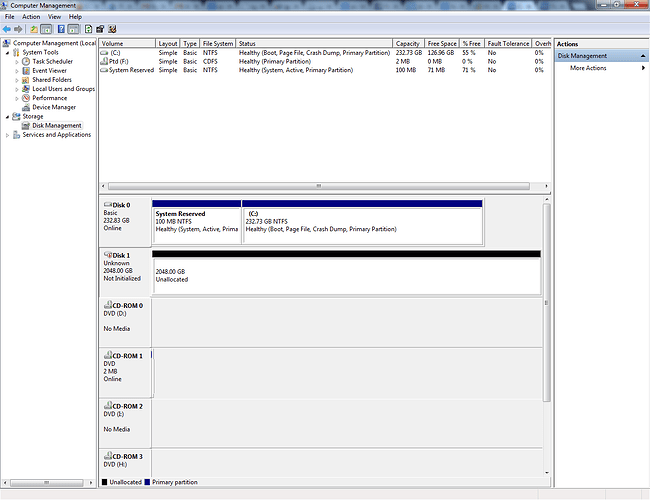The width and height of the screenshot is (650, 500).
Task: Select the System Tools node icon
Action: [x=16, y=52]
